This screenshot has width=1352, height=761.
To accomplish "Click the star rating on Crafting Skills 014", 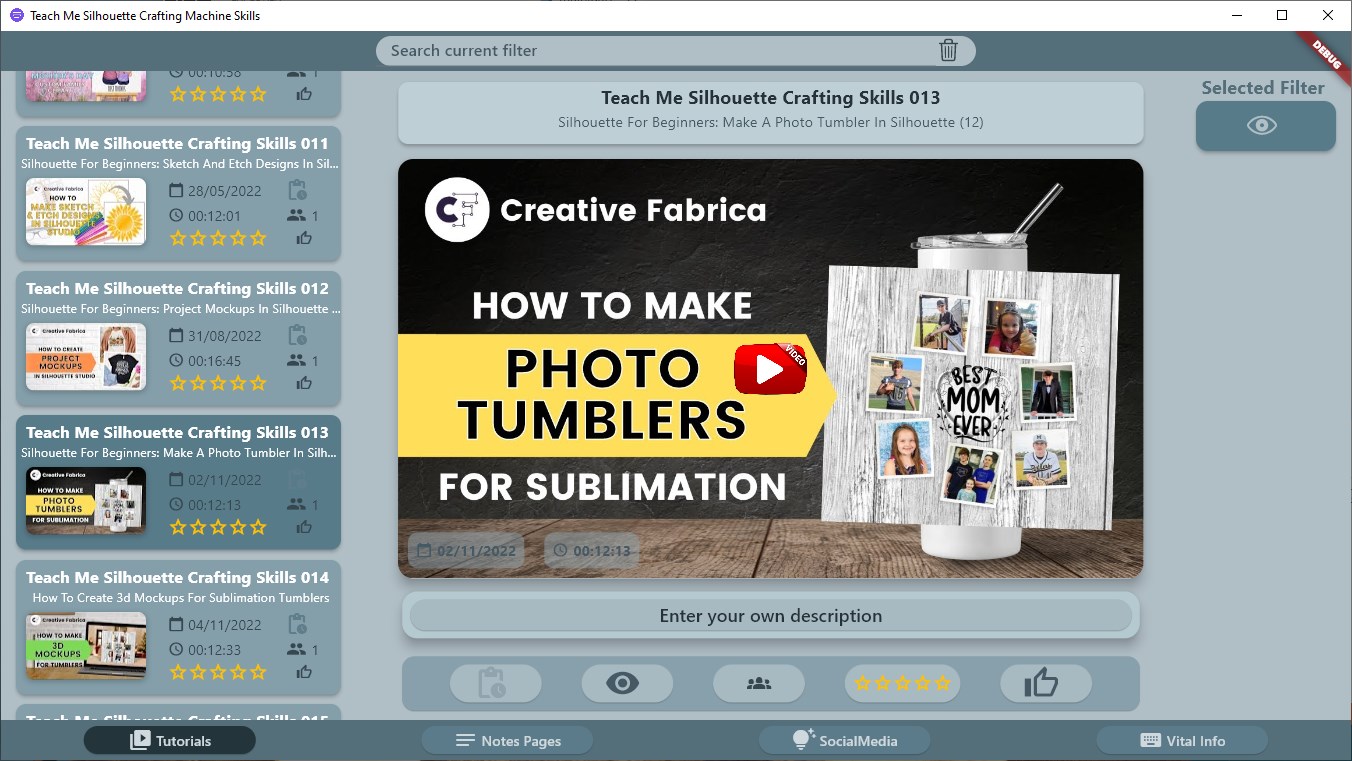I will (218, 672).
